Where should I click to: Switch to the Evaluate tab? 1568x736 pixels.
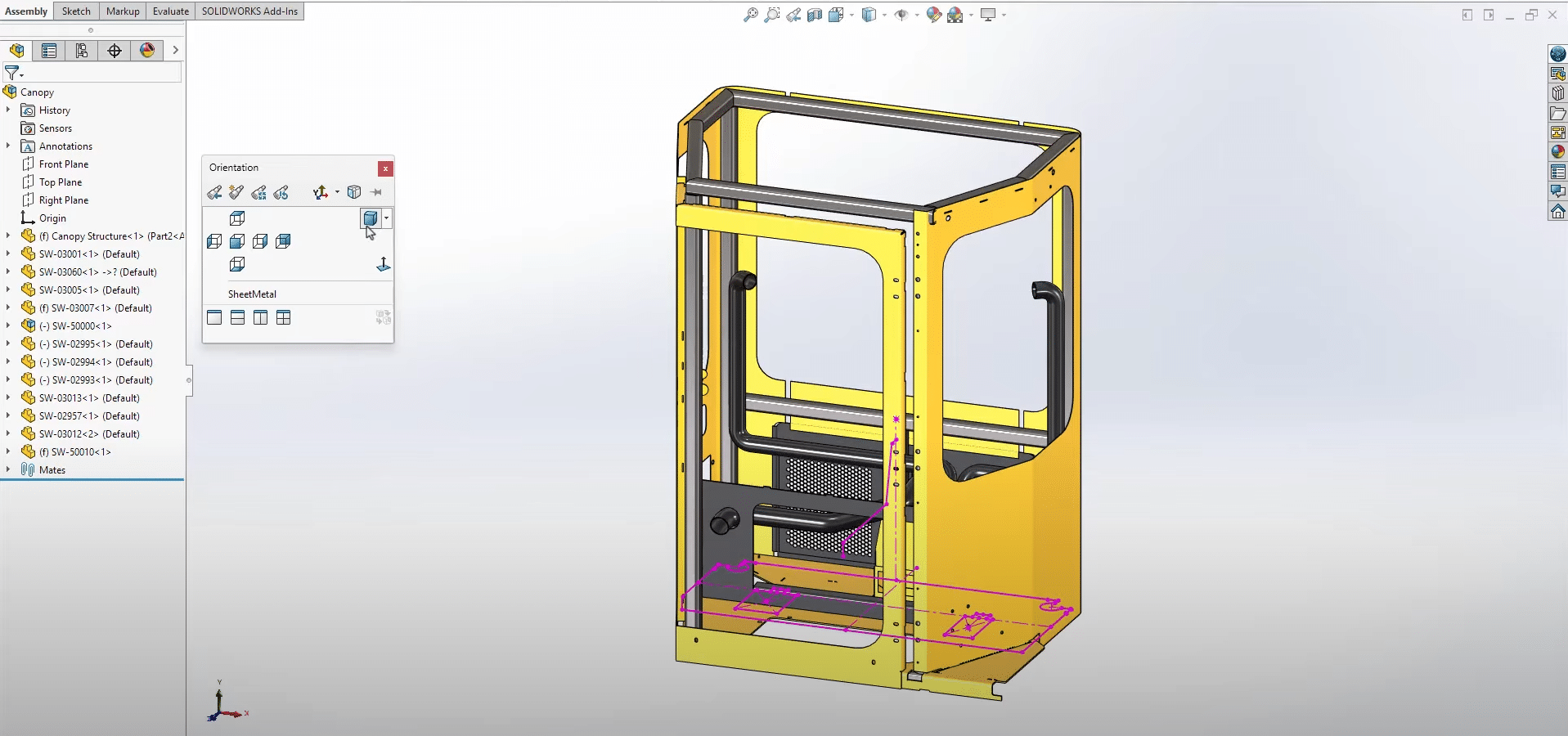170,11
